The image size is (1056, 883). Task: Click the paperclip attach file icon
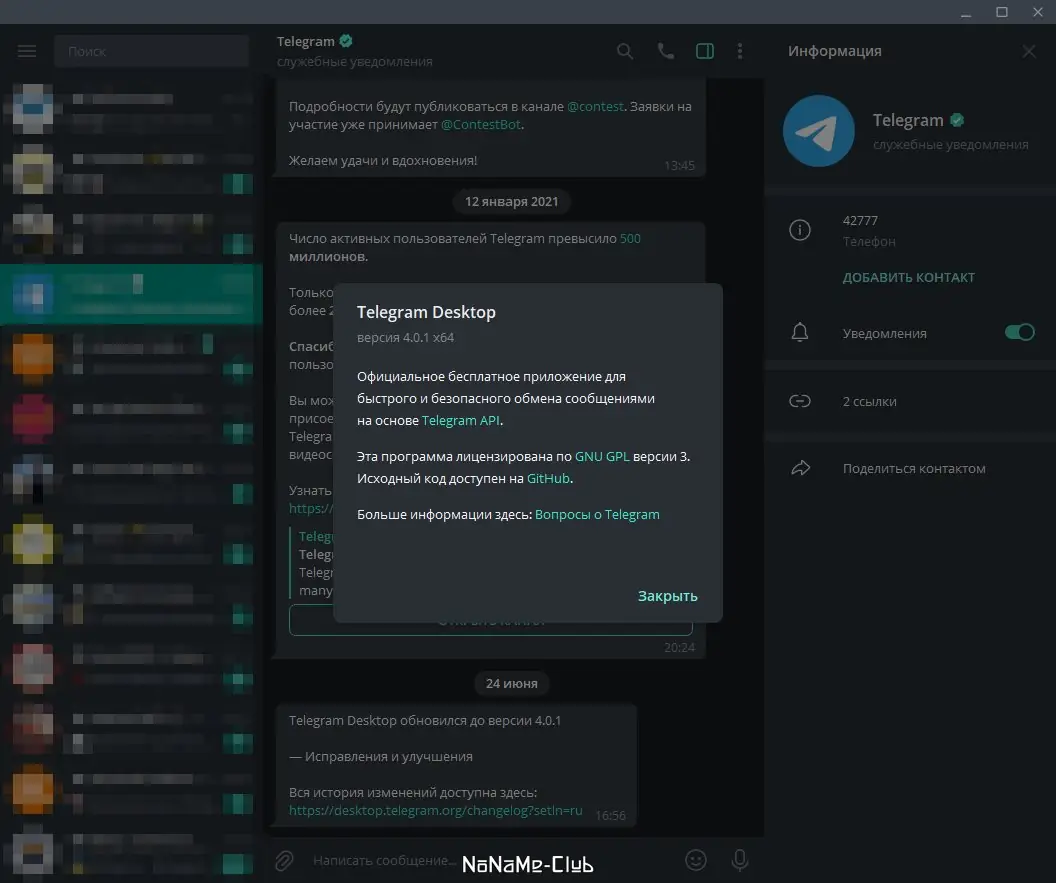(x=284, y=860)
